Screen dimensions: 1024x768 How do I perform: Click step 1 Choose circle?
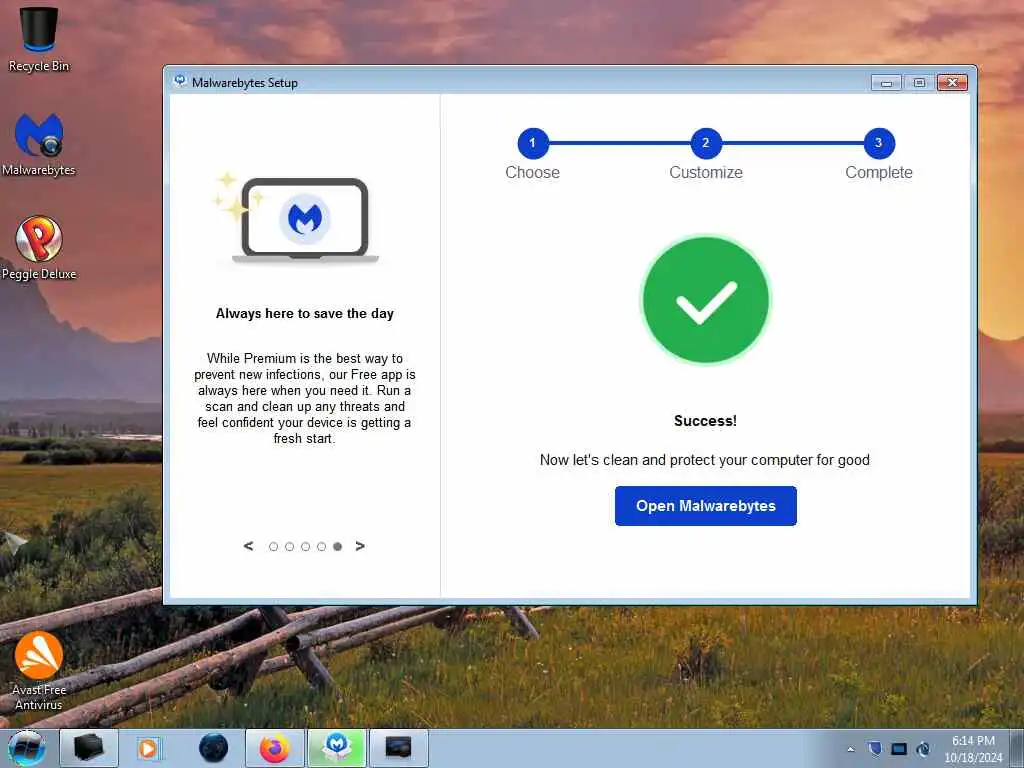point(533,143)
